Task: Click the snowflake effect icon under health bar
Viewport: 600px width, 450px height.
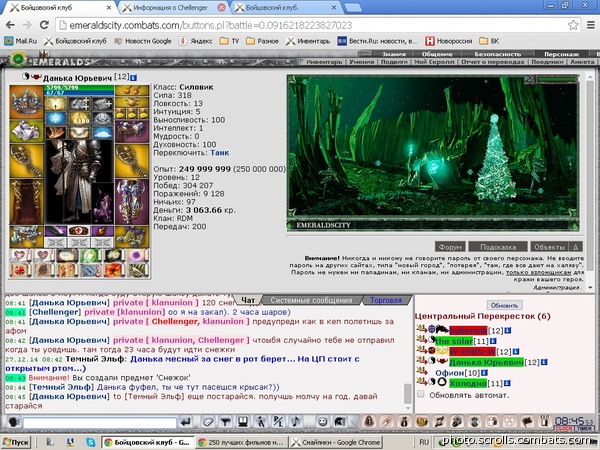Action: [56, 118]
